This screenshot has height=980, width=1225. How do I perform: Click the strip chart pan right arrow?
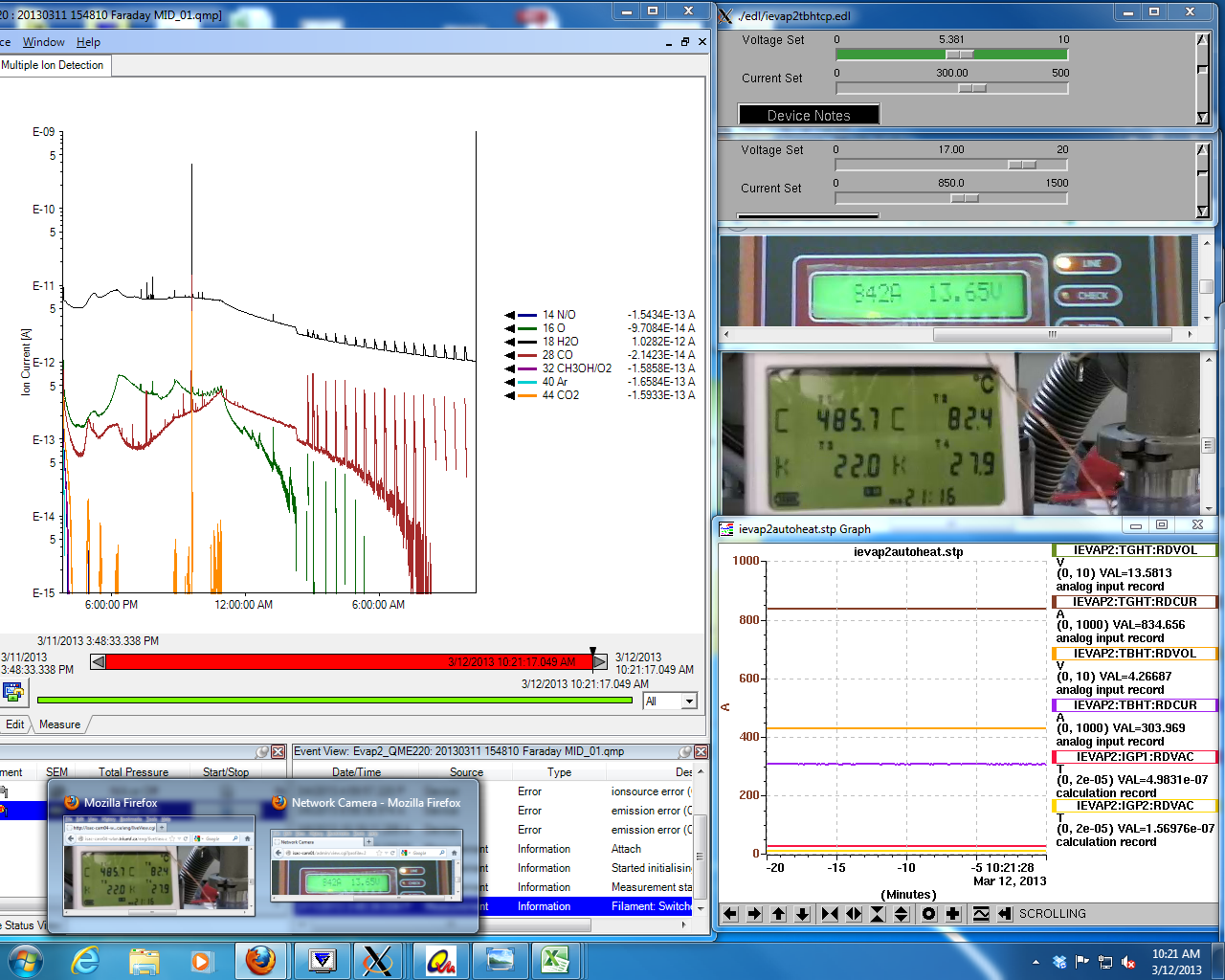754,914
